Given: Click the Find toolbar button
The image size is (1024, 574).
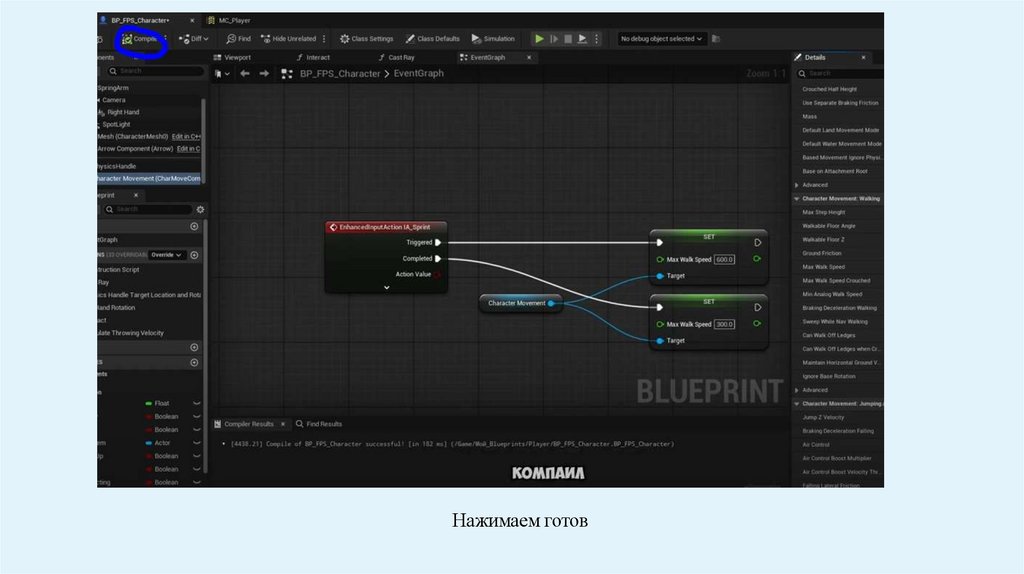Looking at the screenshot, I should (x=238, y=39).
